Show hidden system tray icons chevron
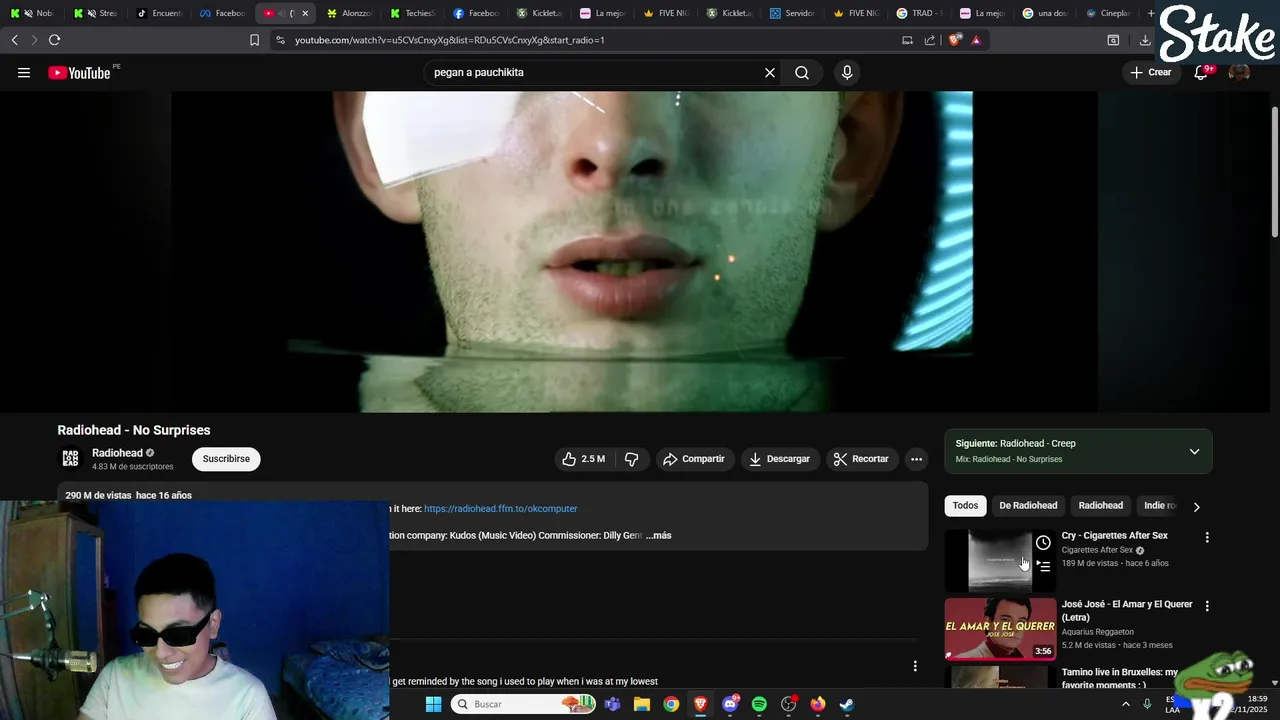 pos(1126,704)
